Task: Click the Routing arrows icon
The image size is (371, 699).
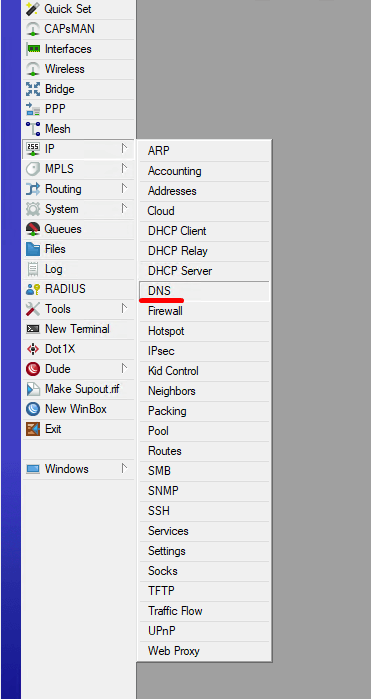Action: [33, 189]
